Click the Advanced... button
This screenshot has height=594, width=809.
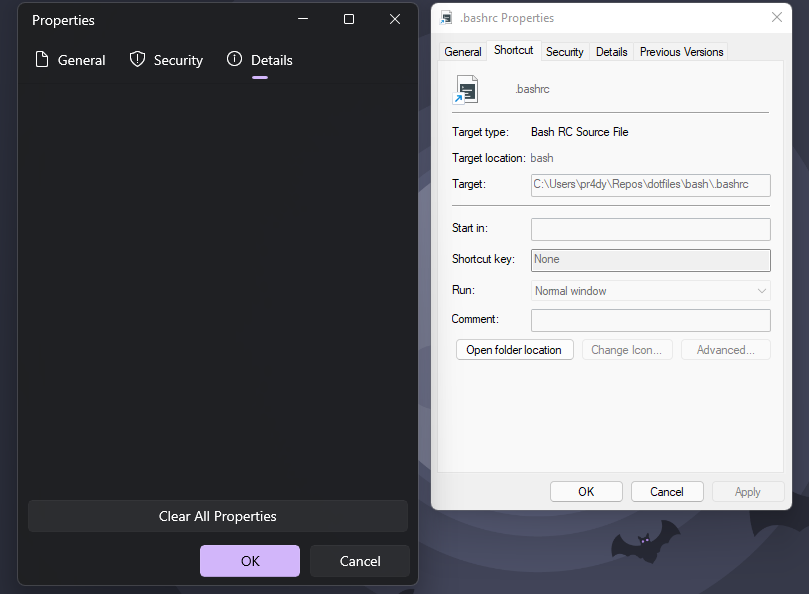click(x=725, y=350)
